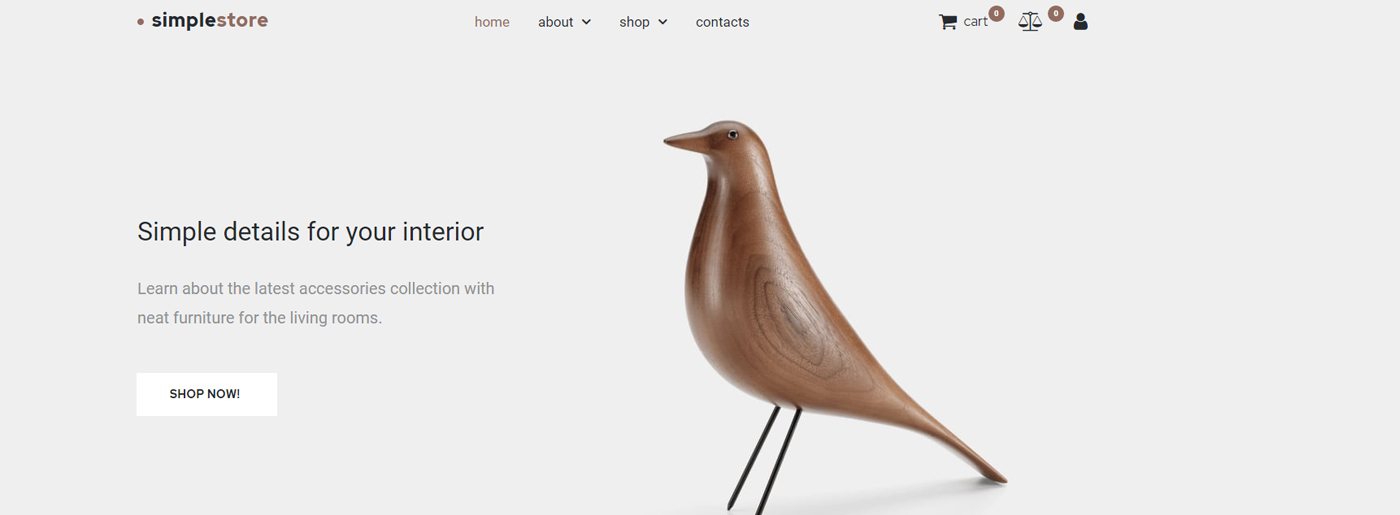Screen dimensions: 1400x515
Task: Click the cart item count badge
Action: tap(996, 13)
